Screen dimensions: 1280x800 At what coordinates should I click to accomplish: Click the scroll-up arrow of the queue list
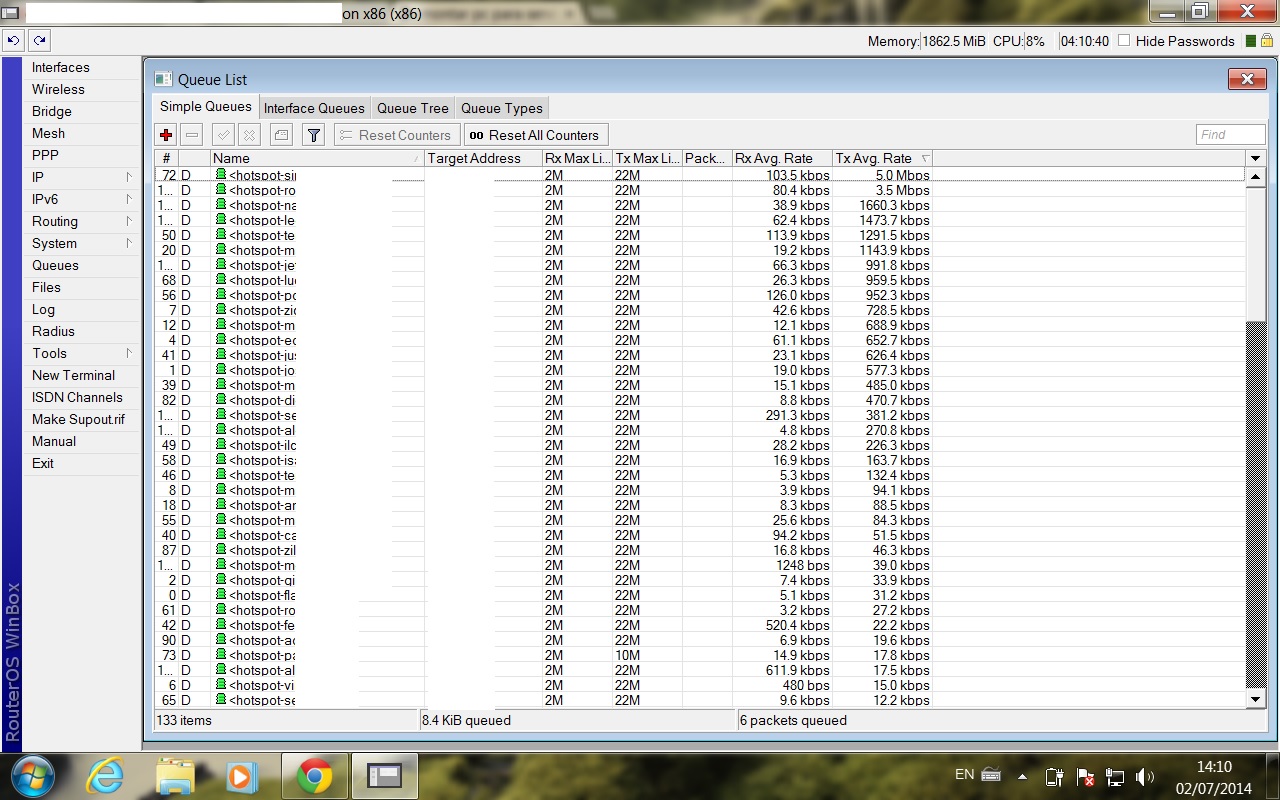point(1256,176)
